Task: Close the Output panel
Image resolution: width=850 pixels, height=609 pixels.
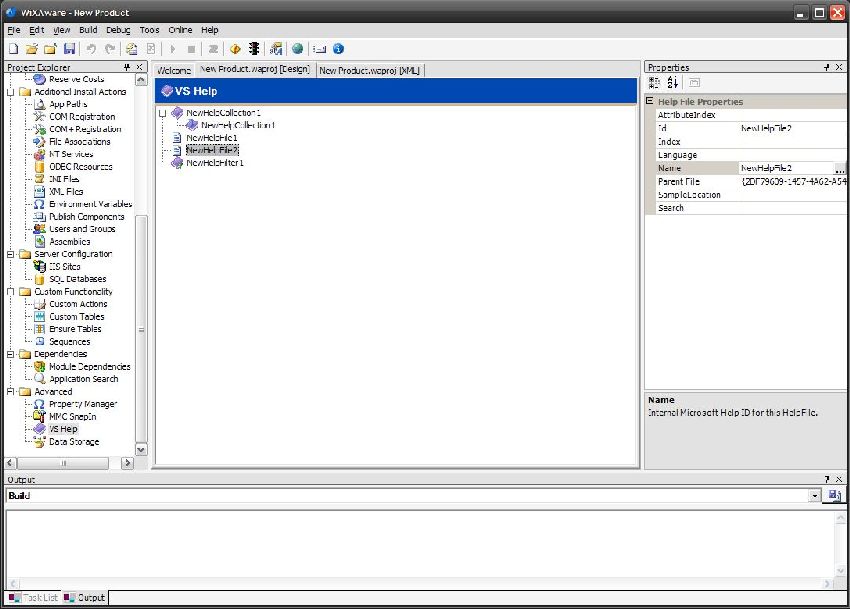Action: coord(839,479)
